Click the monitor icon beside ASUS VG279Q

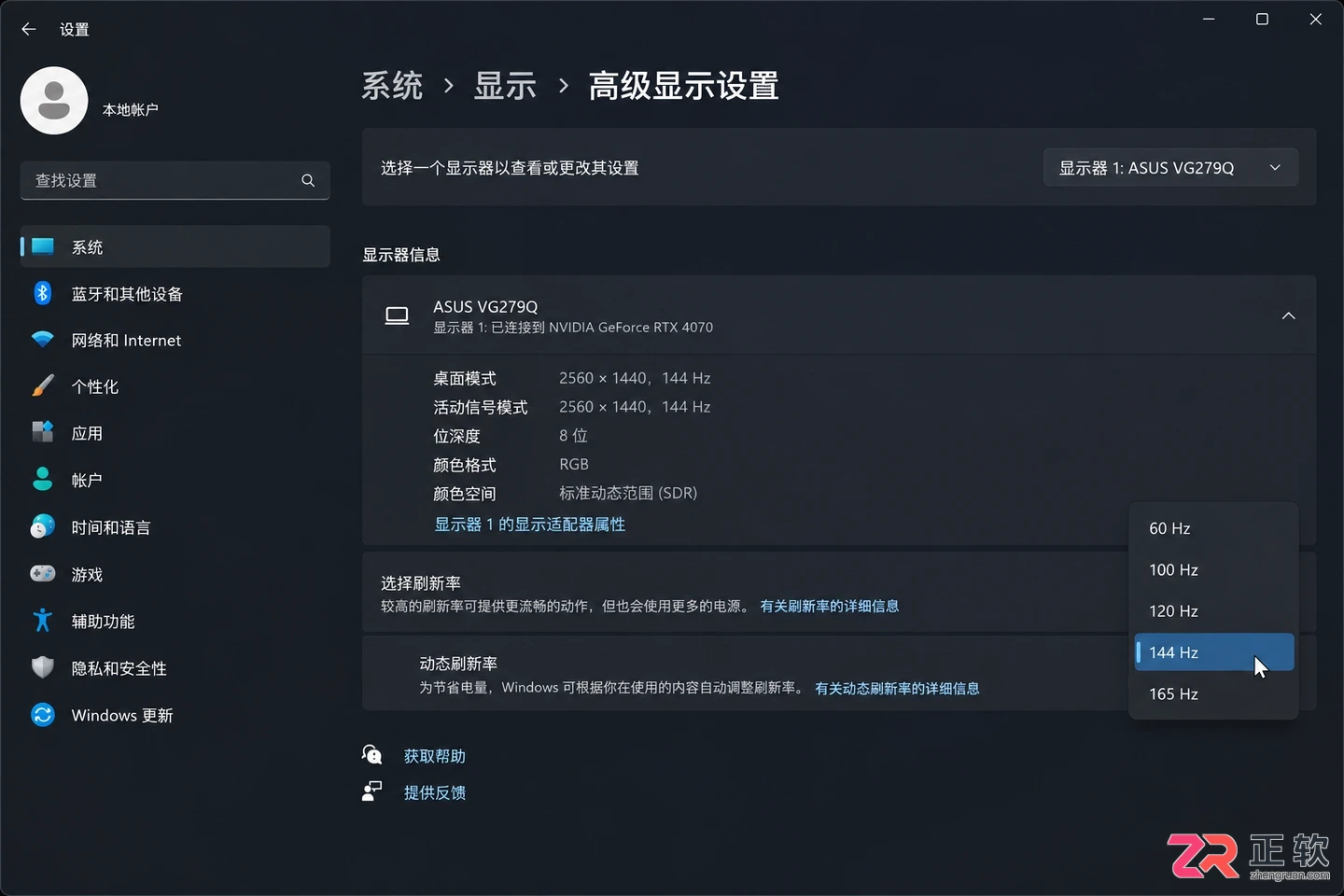coord(397,315)
